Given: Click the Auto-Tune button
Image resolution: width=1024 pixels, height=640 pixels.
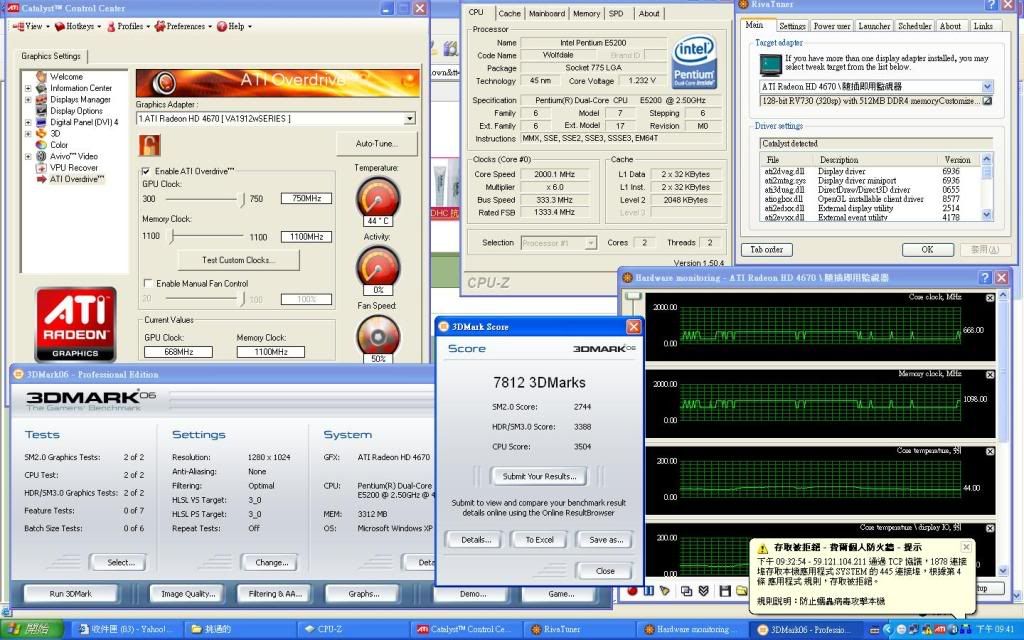Looking at the screenshot, I should 377,144.
